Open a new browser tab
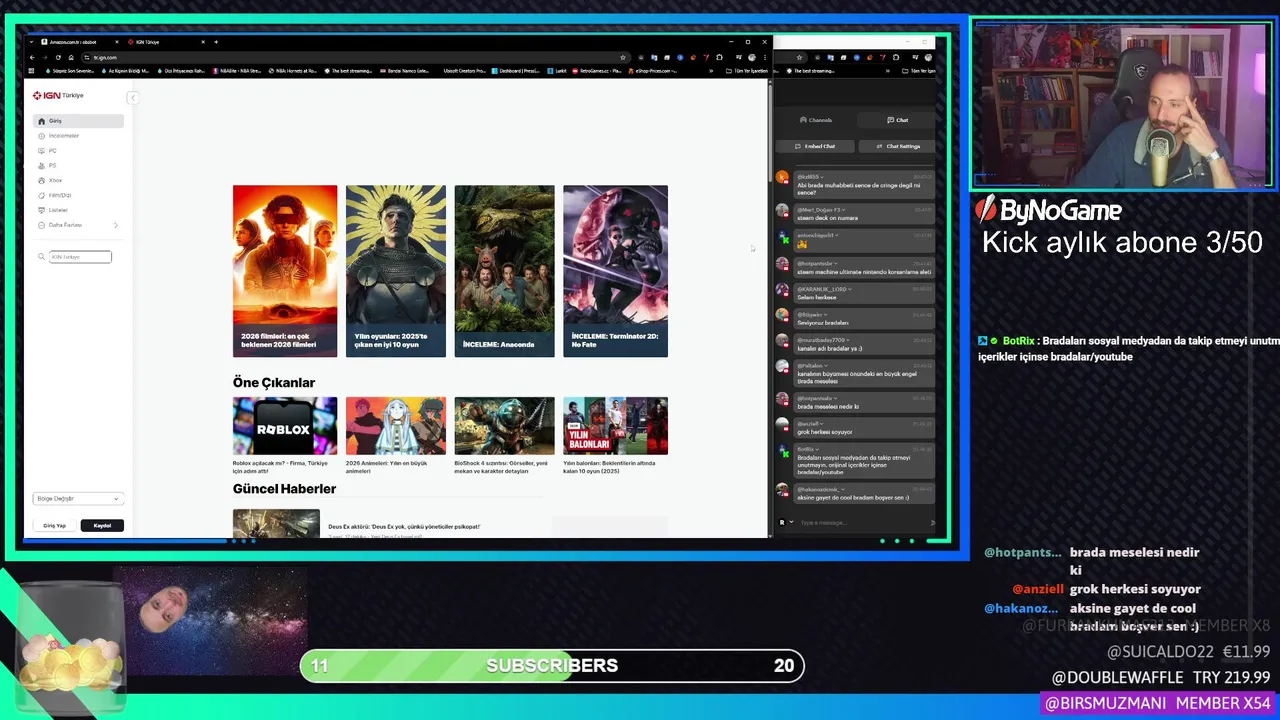Image resolution: width=1280 pixels, height=720 pixels. click(x=216, y=42)
